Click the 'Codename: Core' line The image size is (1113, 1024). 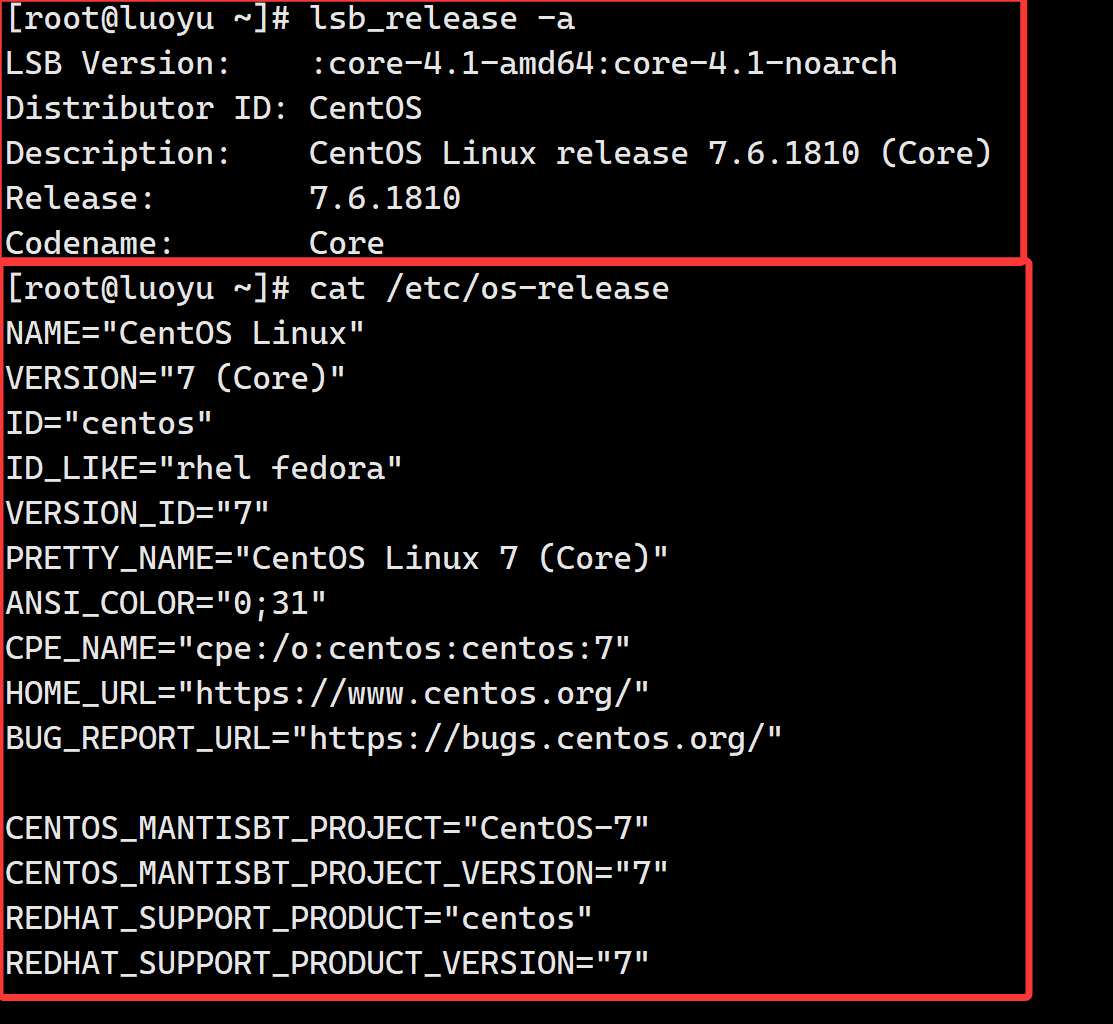point(194,243)
